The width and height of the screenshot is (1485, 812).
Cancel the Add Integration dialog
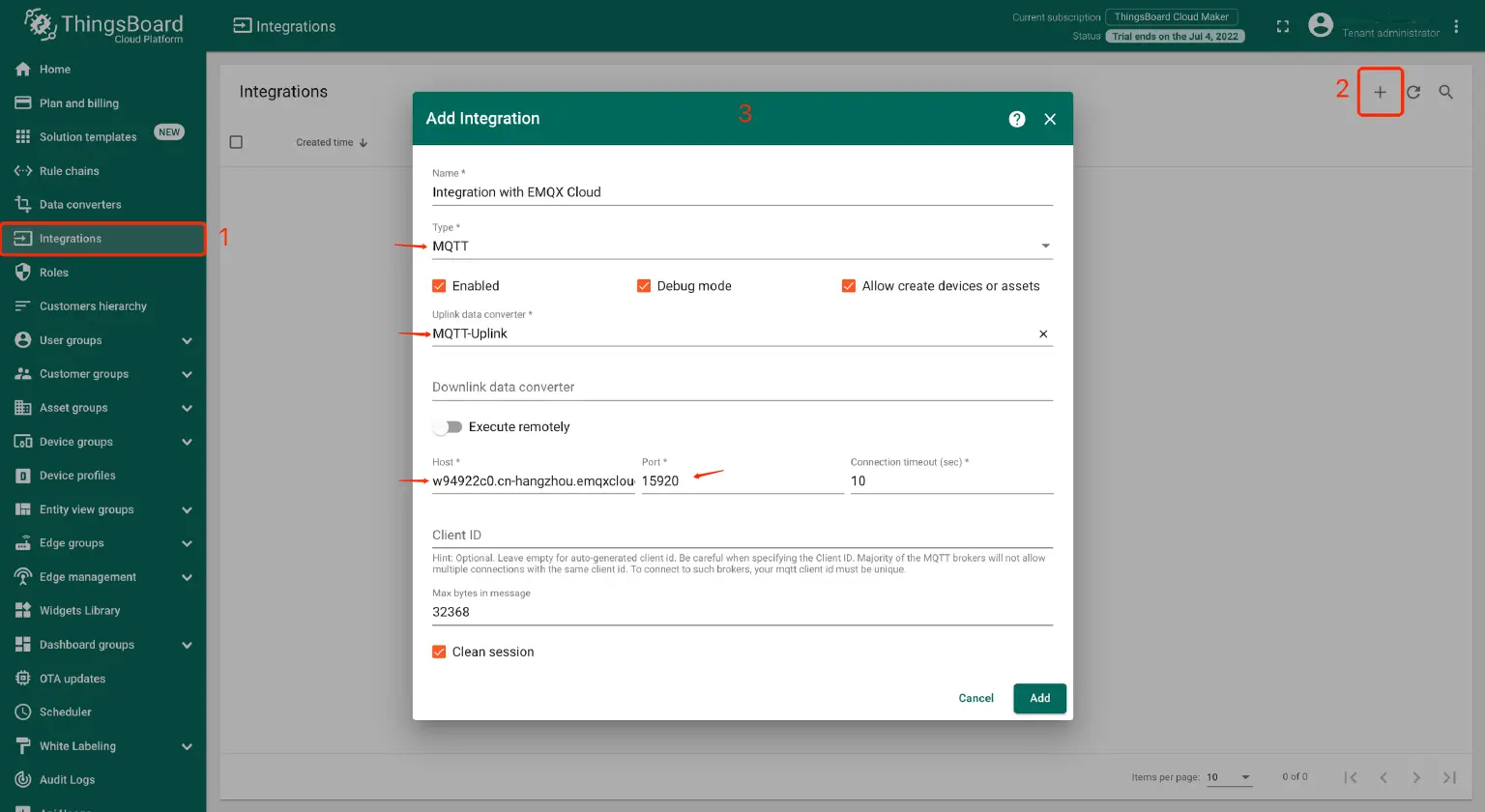pyautogui.click(x=975, y=698)
